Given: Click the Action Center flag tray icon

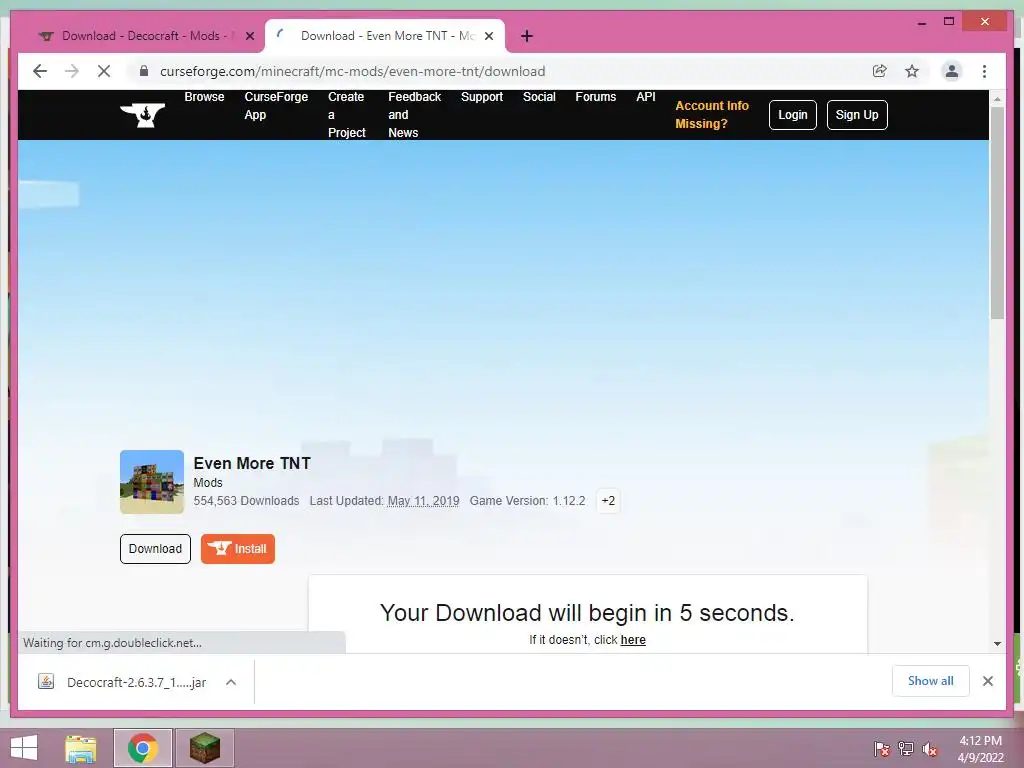Looking at the screenshot, I should click(x=882, y=749).
